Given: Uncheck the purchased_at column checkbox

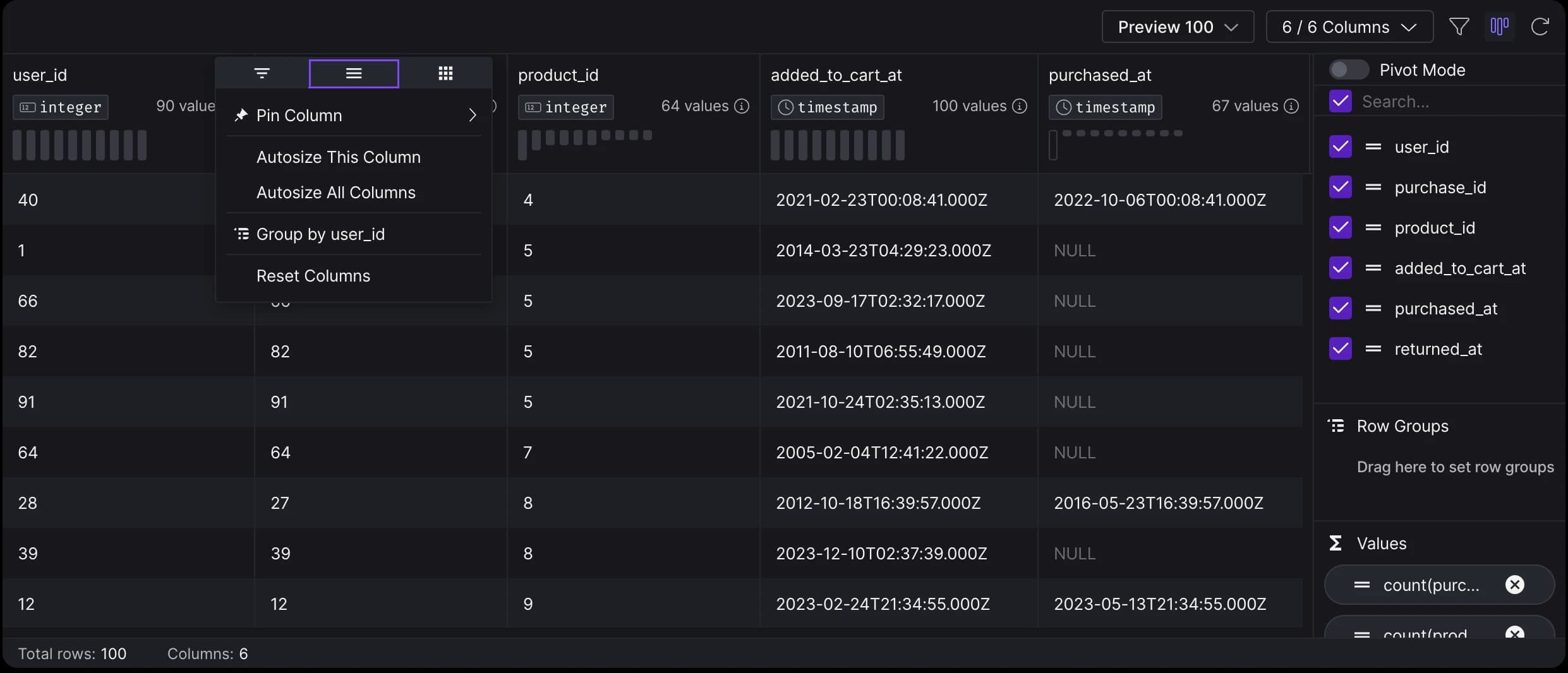Looking at the screenshot, I should [x=1340, y=308].
